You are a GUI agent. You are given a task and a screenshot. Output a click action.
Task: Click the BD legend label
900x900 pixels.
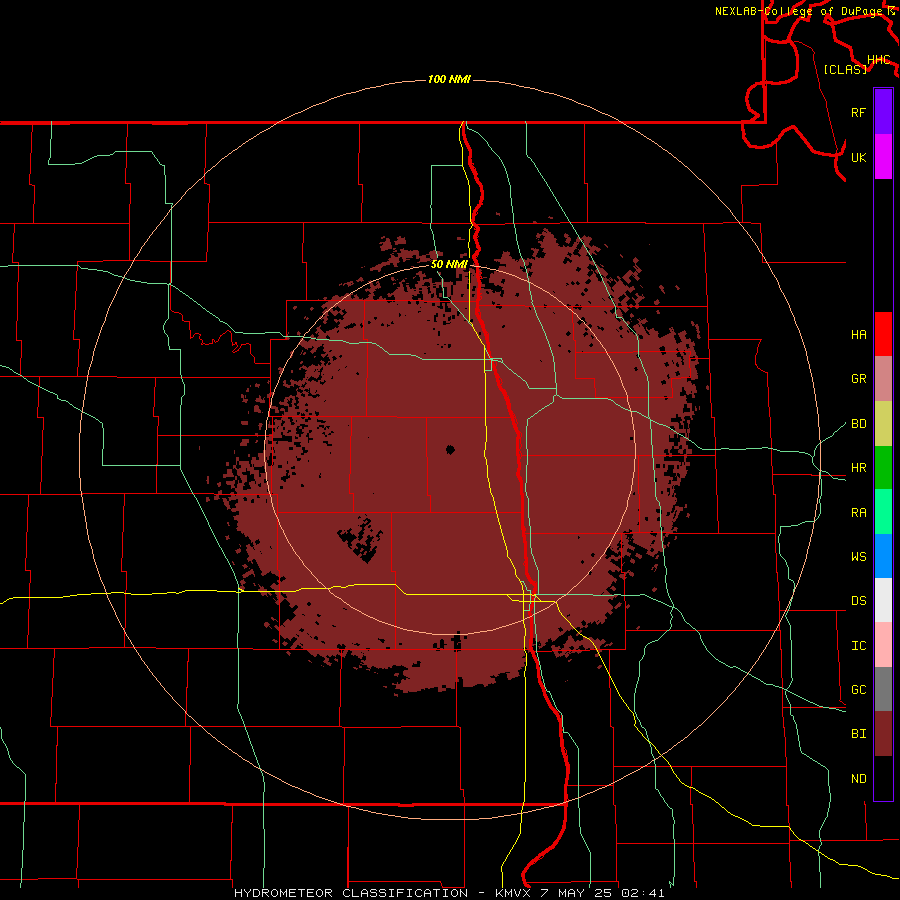858,424
